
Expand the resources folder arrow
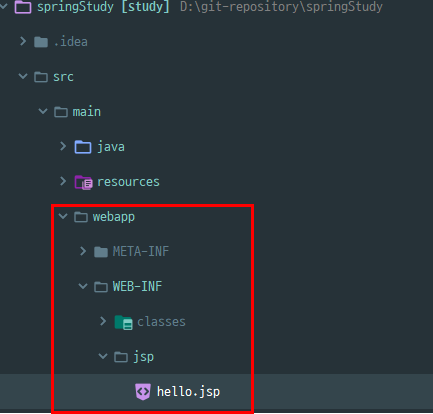pyautogui.click(x=63, y=181)
